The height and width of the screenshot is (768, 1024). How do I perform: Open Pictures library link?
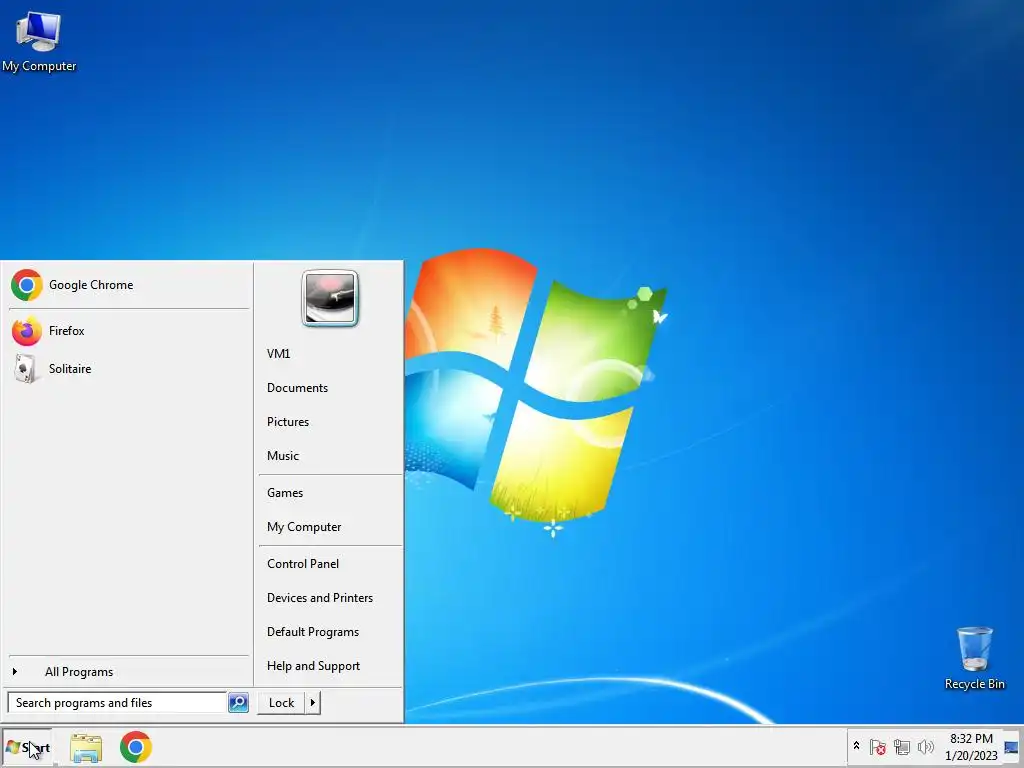pos(330,421)
